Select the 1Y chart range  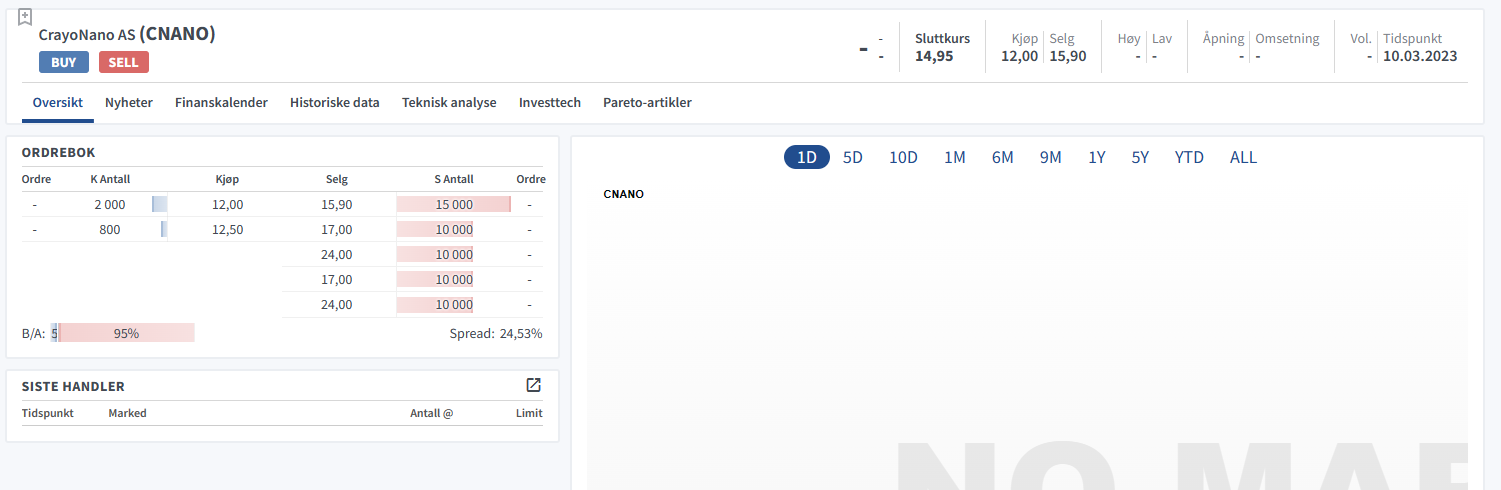[1097, 157]
